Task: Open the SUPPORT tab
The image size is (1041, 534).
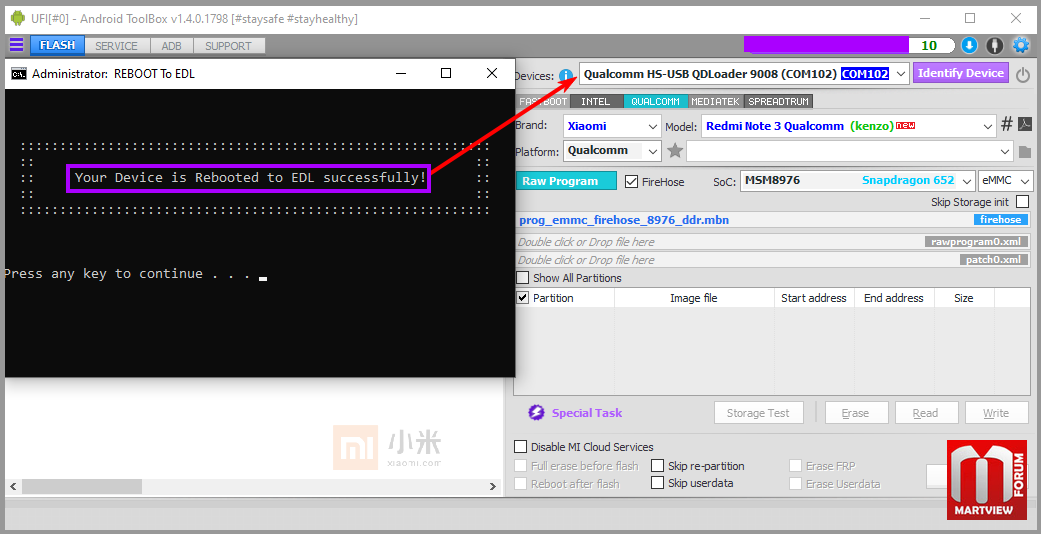Action: click(x=228, y=46)
